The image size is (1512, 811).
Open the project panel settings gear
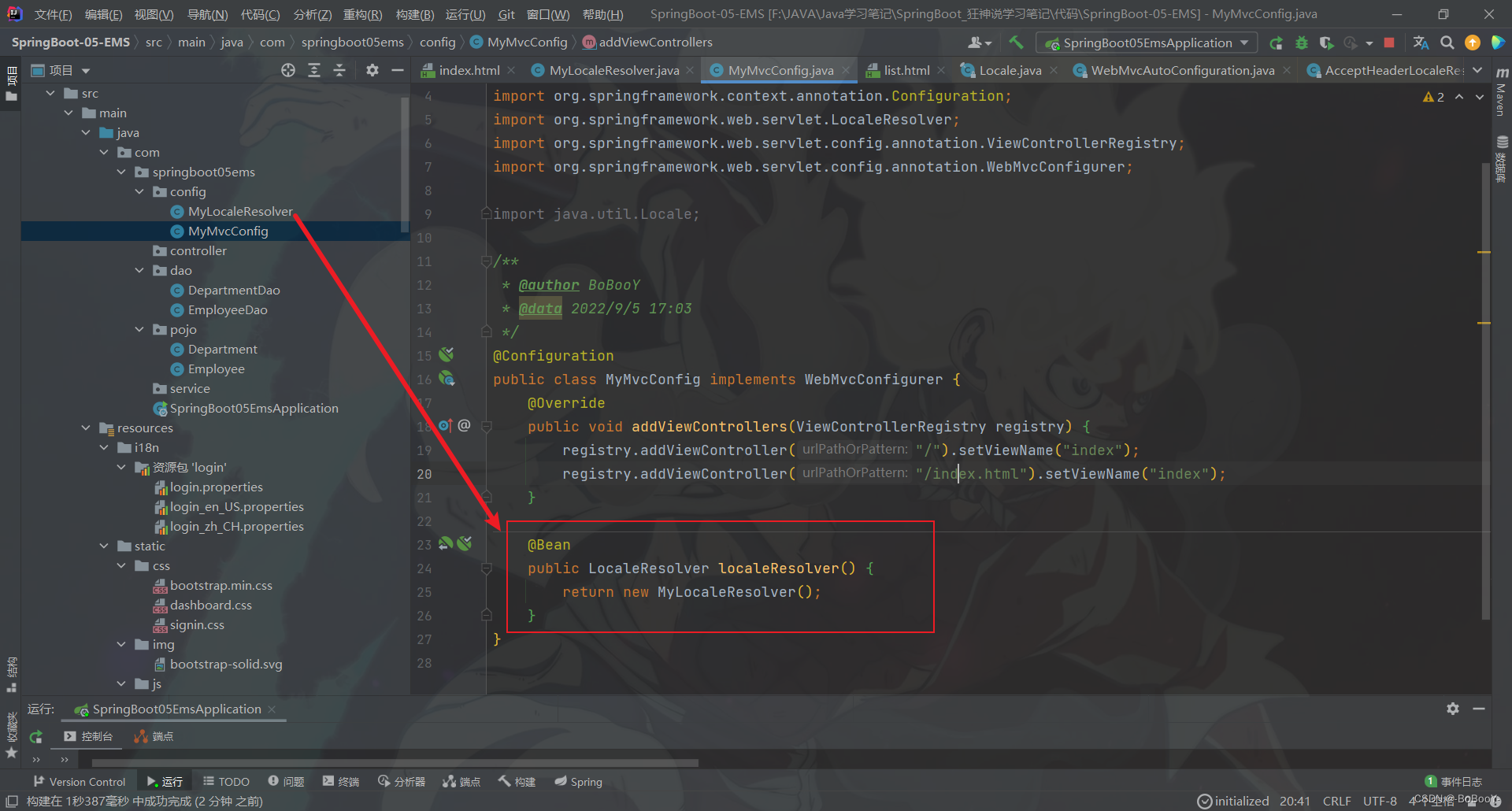coord(372,70)
